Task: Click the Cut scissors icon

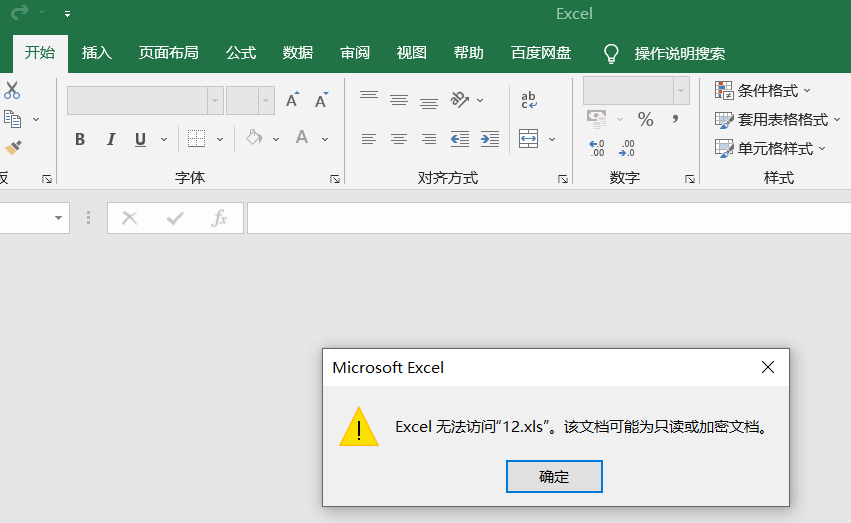Action: coord(12,90)
